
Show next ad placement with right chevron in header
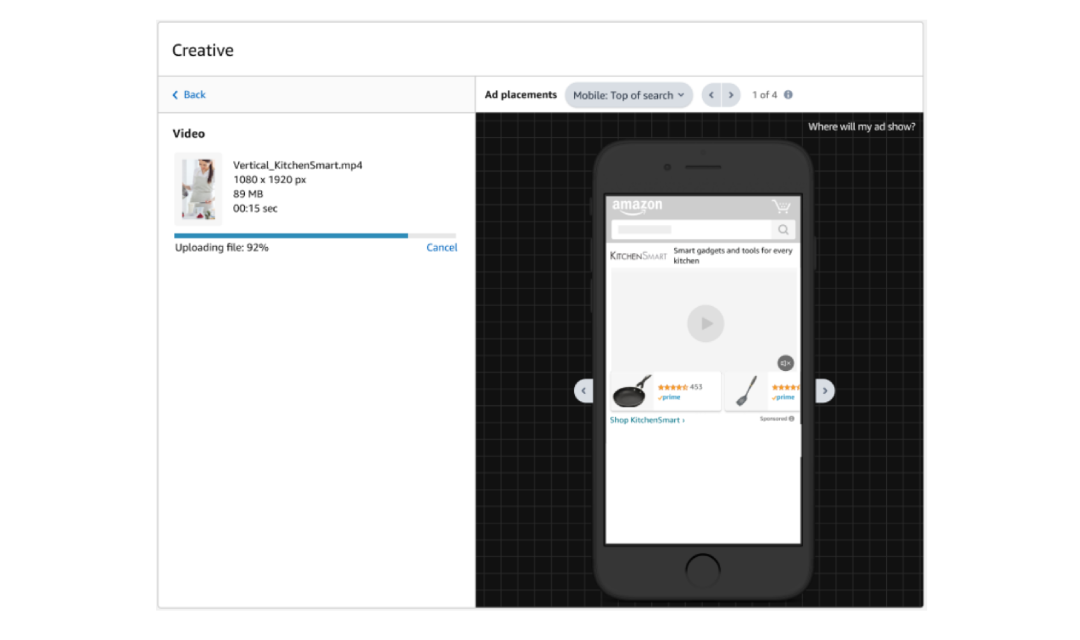[731, 95]
